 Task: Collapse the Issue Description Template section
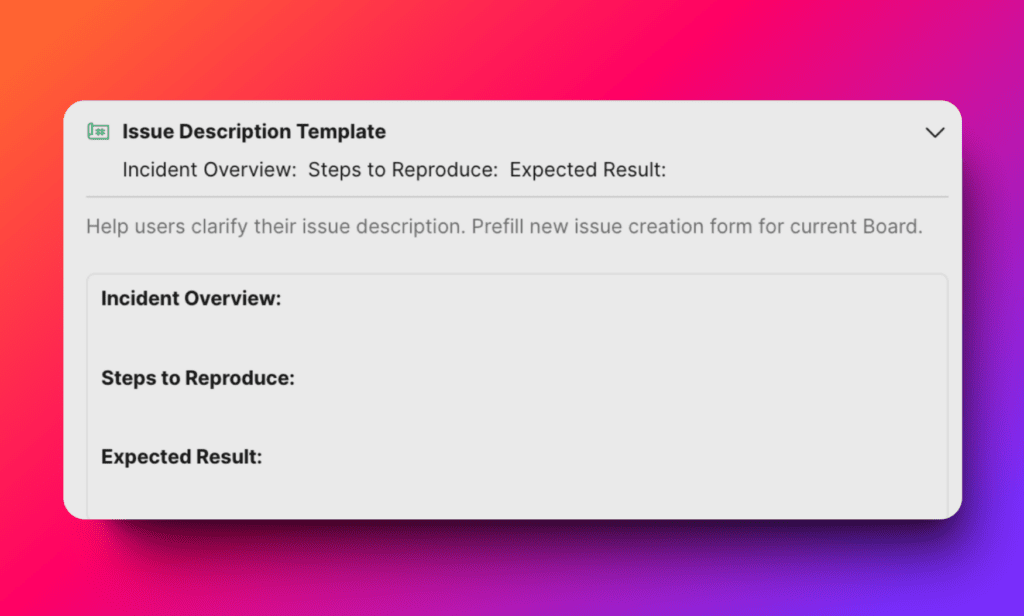[x=934, y=132]
